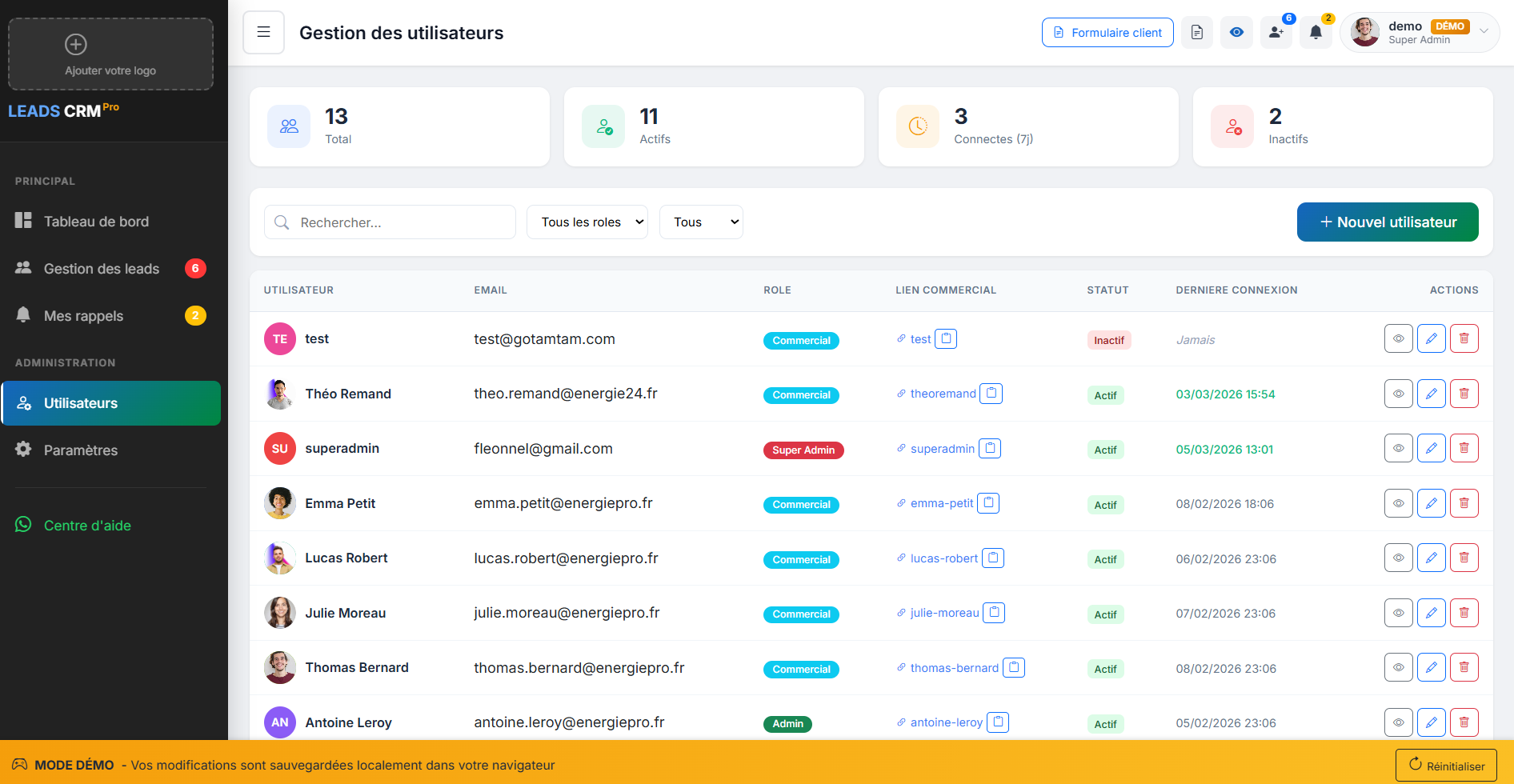Screen dimensions: 1514x784
Task: Copy the emma-petit commercial link
Action: pos(988,503)
